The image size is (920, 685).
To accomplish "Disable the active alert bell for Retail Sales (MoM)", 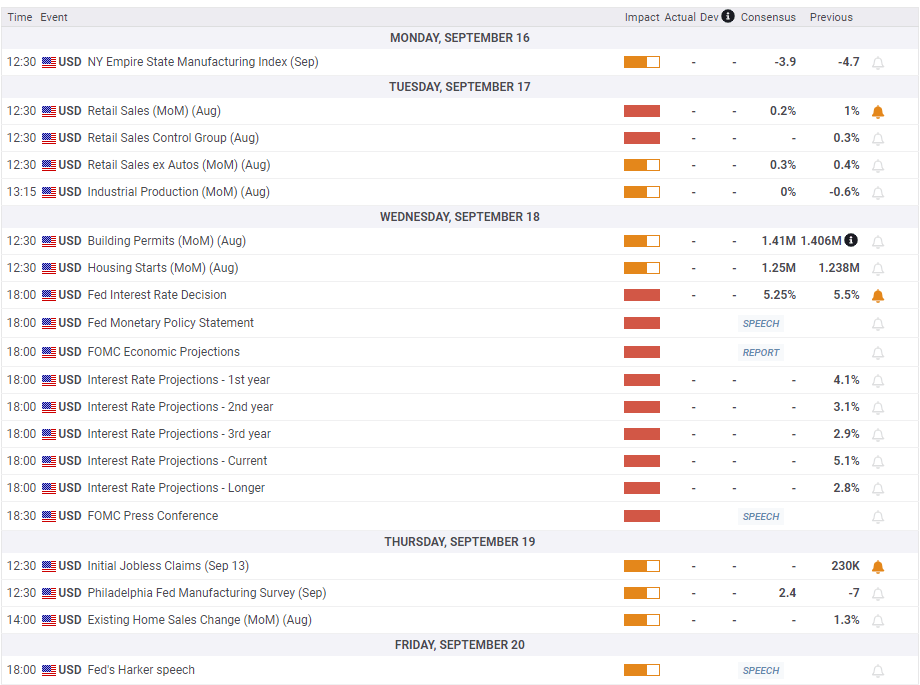I will 878,112.
